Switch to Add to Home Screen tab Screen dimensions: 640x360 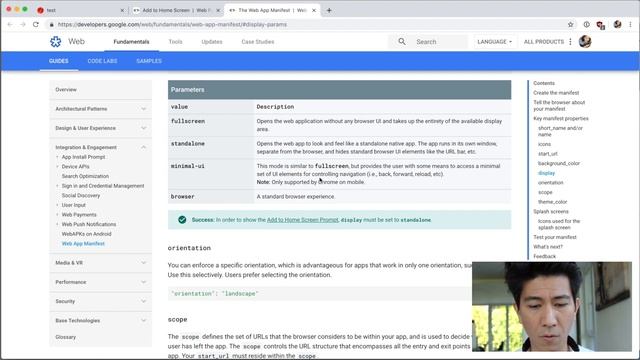pos(176,10)
